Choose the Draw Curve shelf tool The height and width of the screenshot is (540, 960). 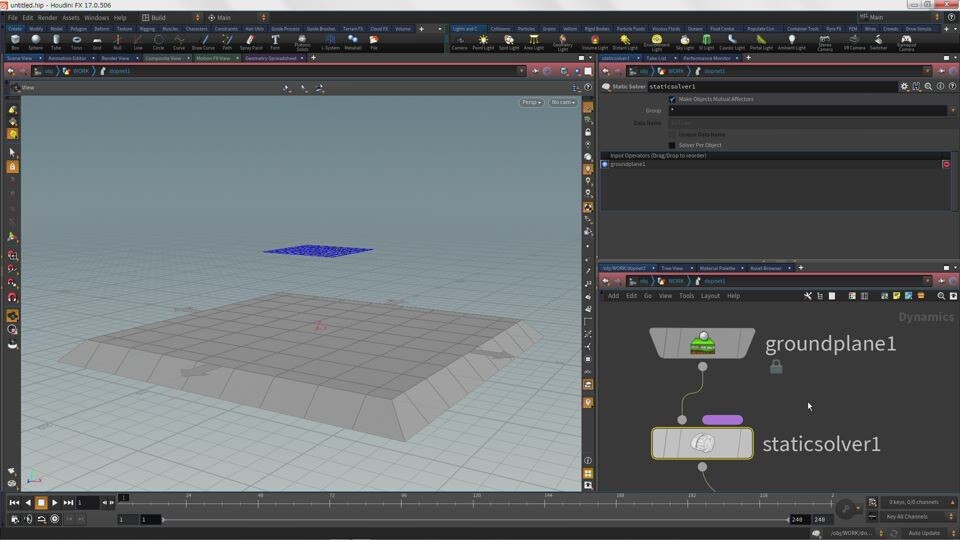pyautogui.click(x=203, y=42)
